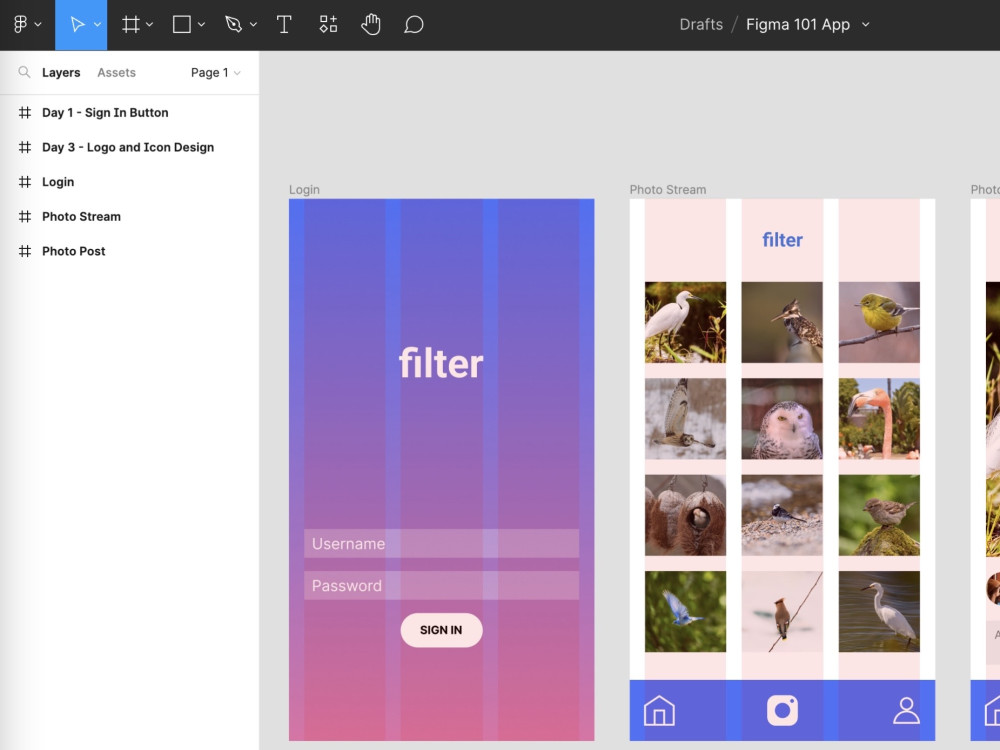Select the crested kingfisher thumbnail
Viewport: 1000px width, 750px height.
tap(782, 322)
